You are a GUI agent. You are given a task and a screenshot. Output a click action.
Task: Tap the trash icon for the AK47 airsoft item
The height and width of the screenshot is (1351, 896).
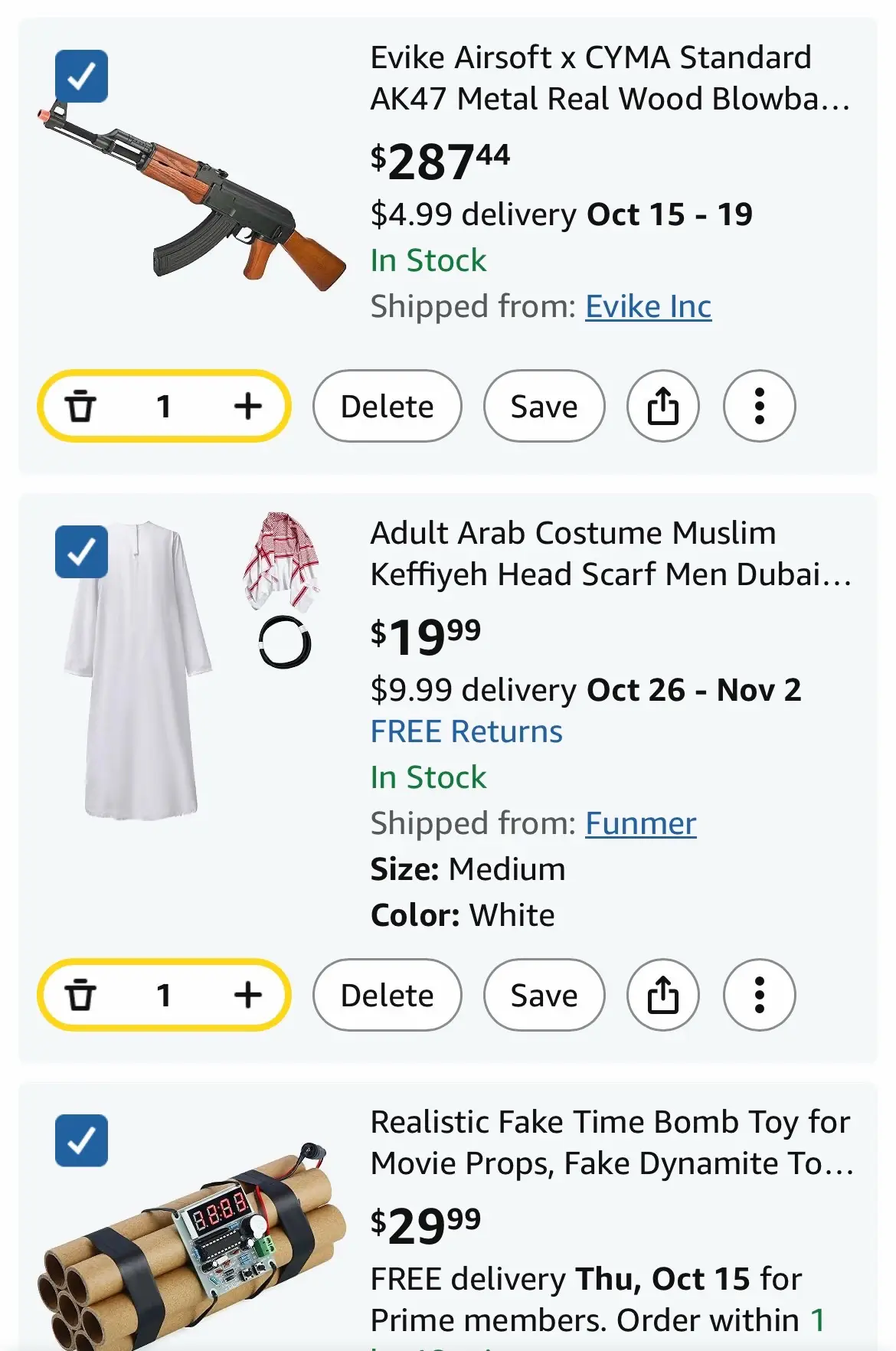pos(80,407)
